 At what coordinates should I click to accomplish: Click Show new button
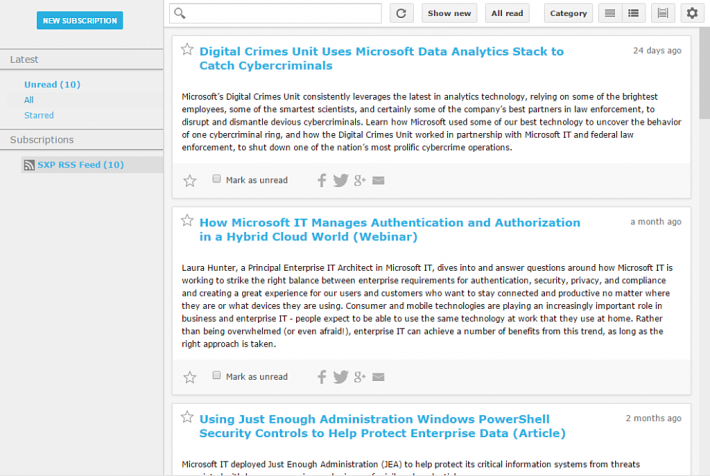[449, 13]
